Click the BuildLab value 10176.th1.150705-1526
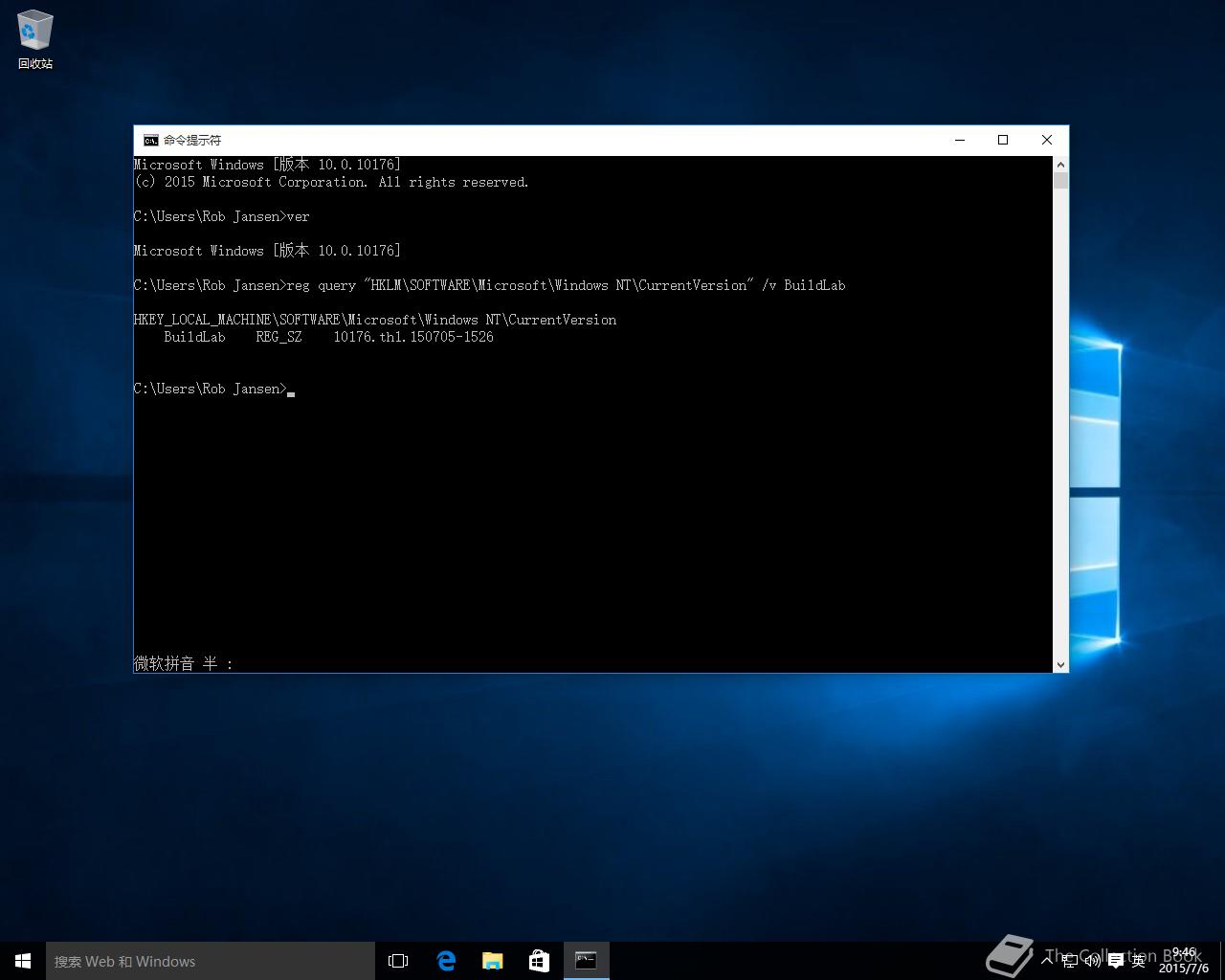 (413, 337)
